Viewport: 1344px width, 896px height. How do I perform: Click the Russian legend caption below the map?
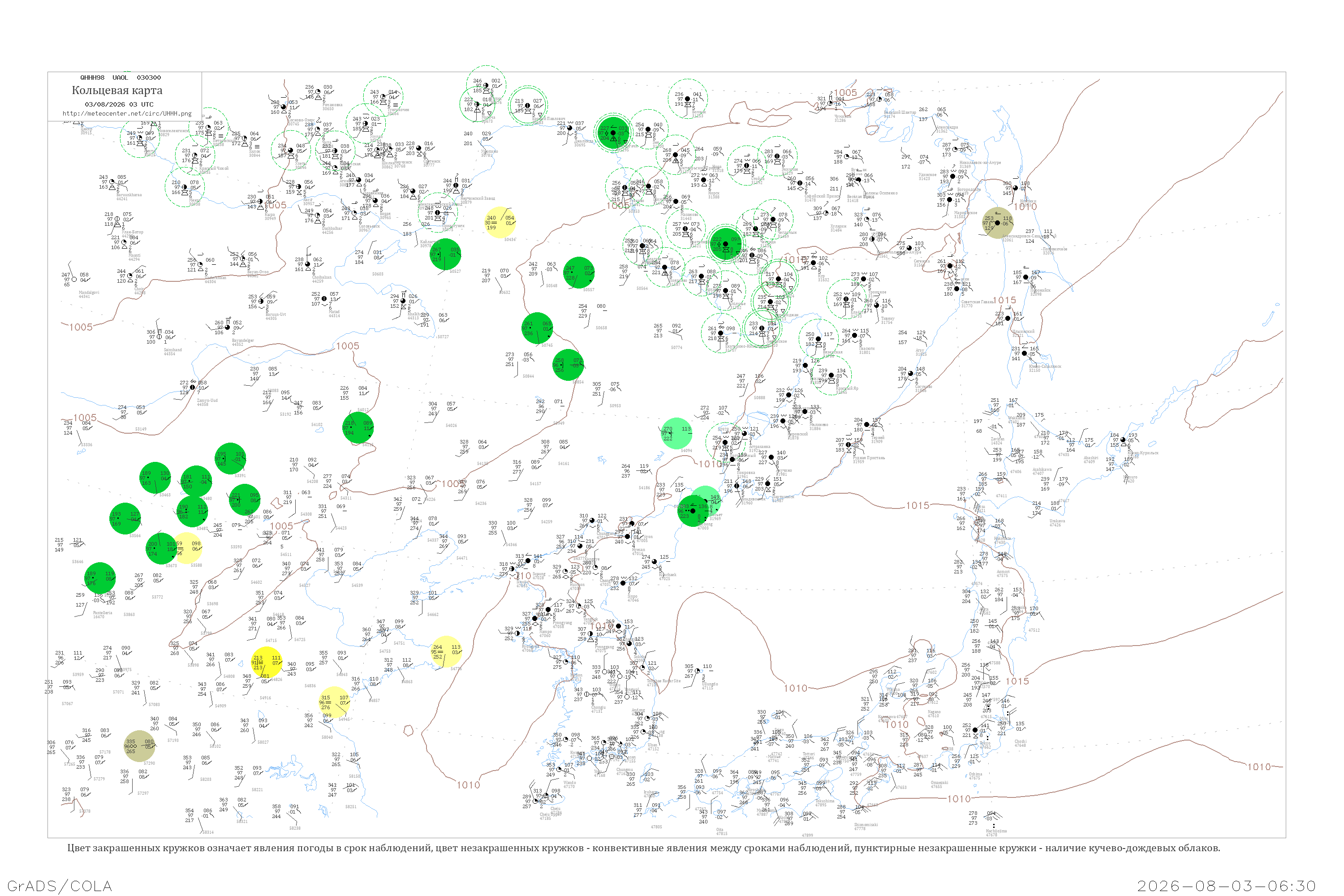[x=643, y=848]
